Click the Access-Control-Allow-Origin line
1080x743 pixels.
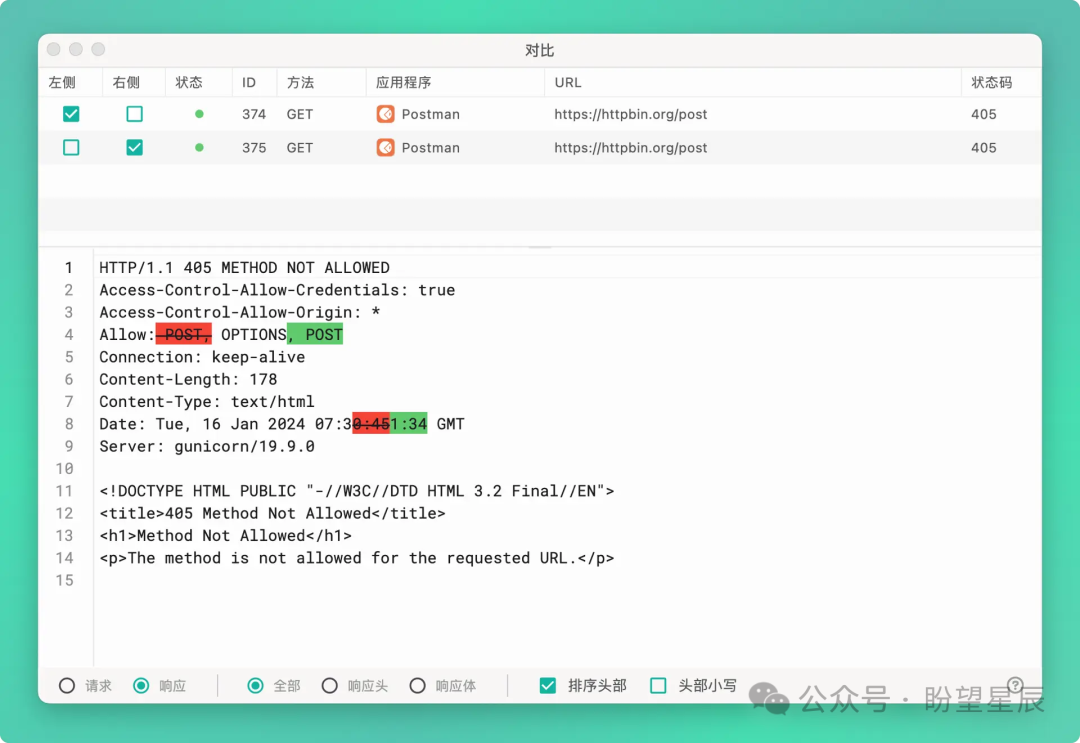click(240, 313)
